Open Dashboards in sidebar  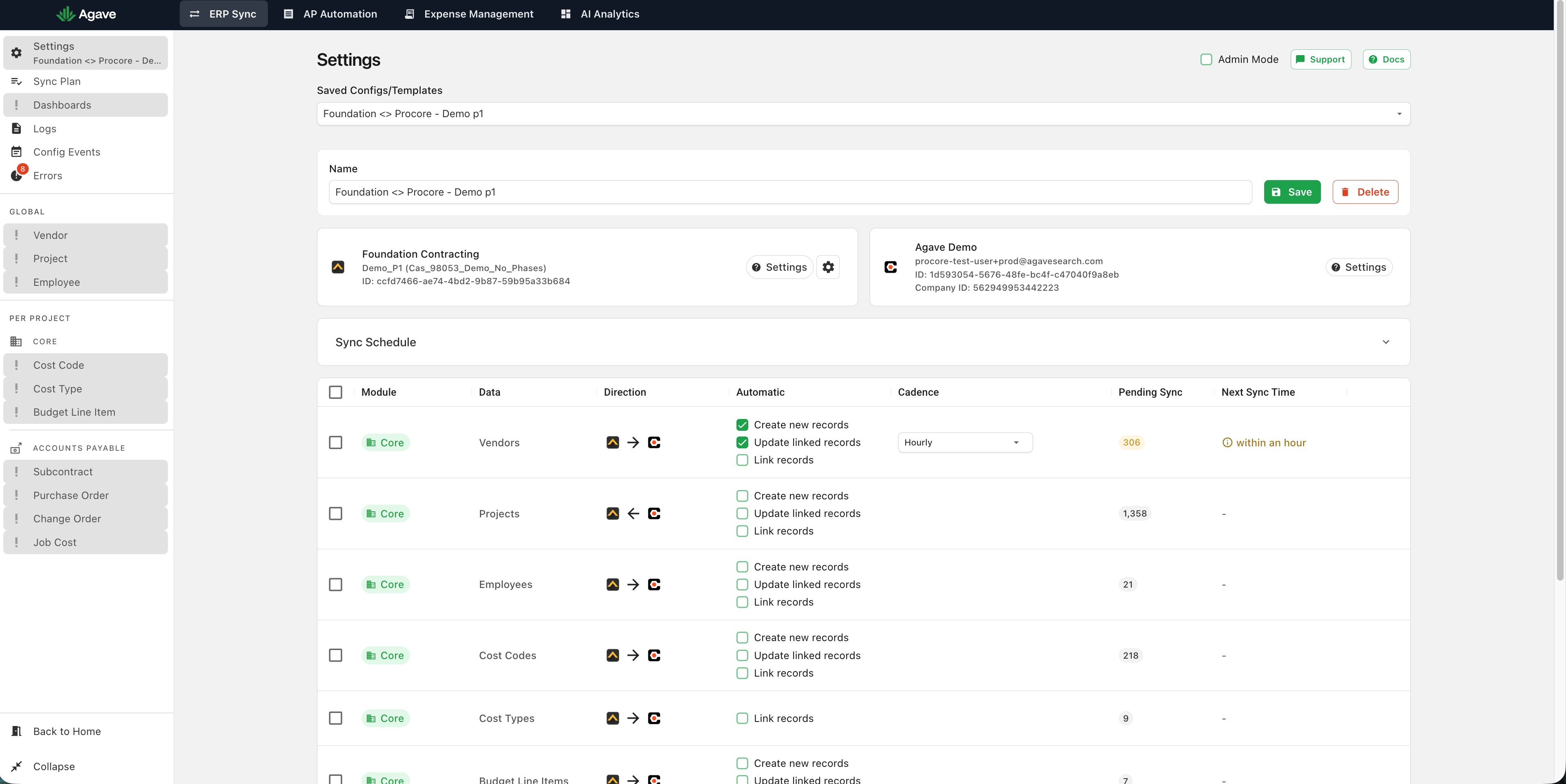pos(85,105)
